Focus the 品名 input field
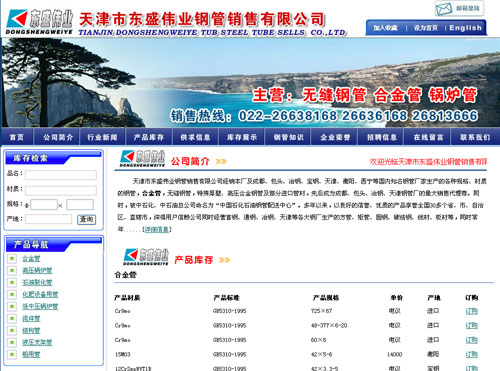This screenshot has height=371, width=500. [61, 175]
